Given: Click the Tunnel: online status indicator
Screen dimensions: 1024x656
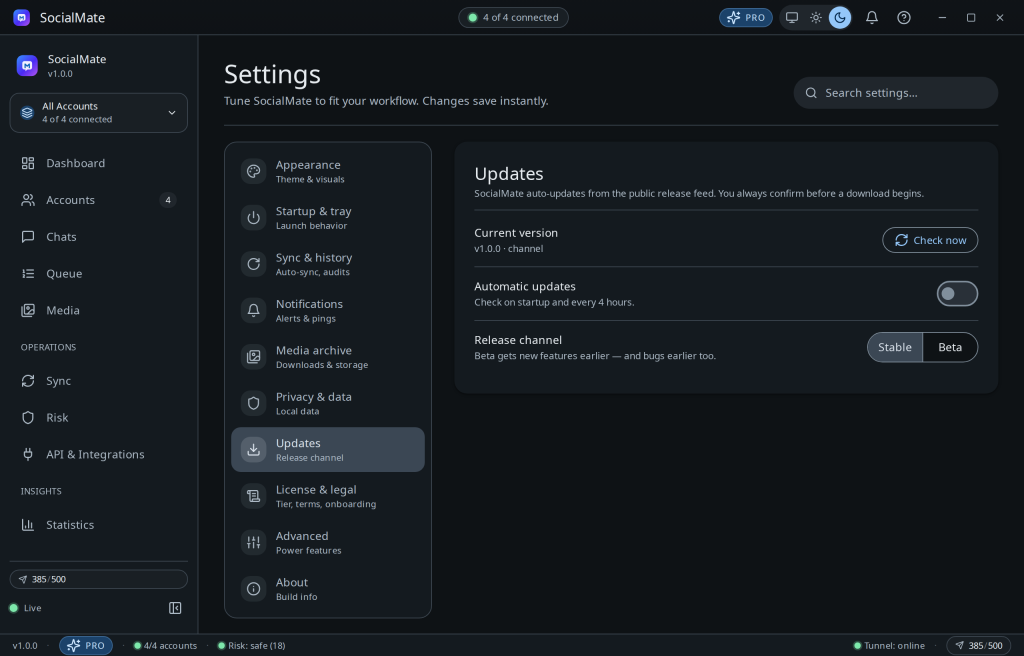Looking at the screenshot, I should coord(889,646).
